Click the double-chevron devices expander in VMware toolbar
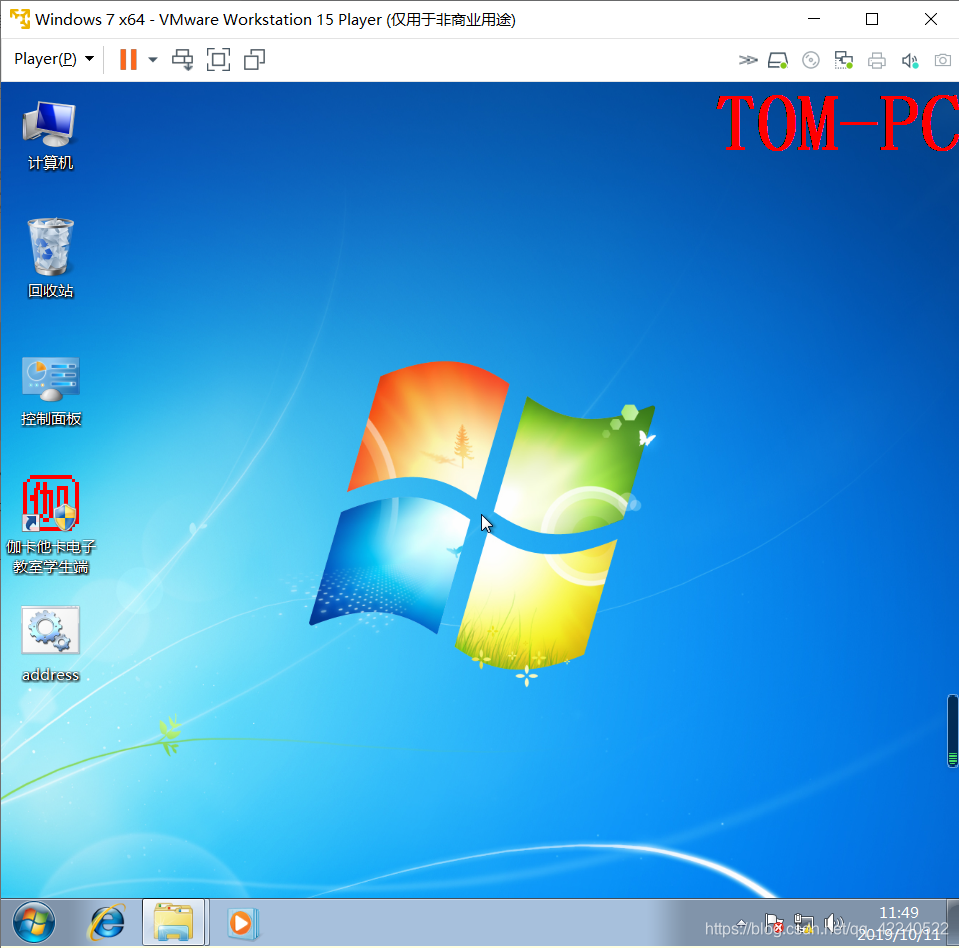 [747, 60]
